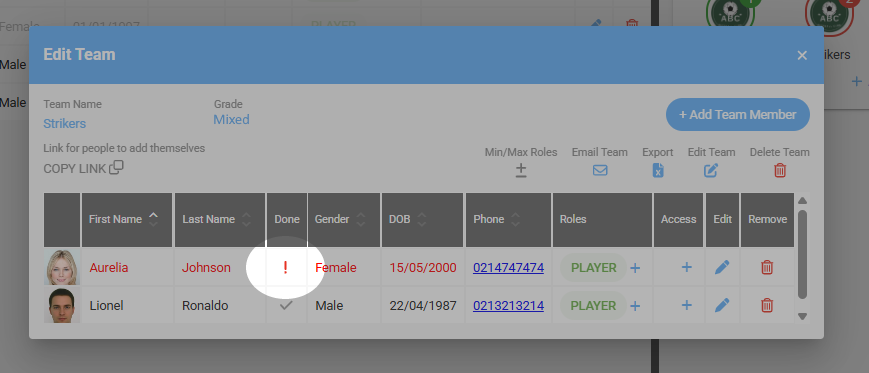Remove Lionel Ronaldo from team
869x373 pixels.
767,305
